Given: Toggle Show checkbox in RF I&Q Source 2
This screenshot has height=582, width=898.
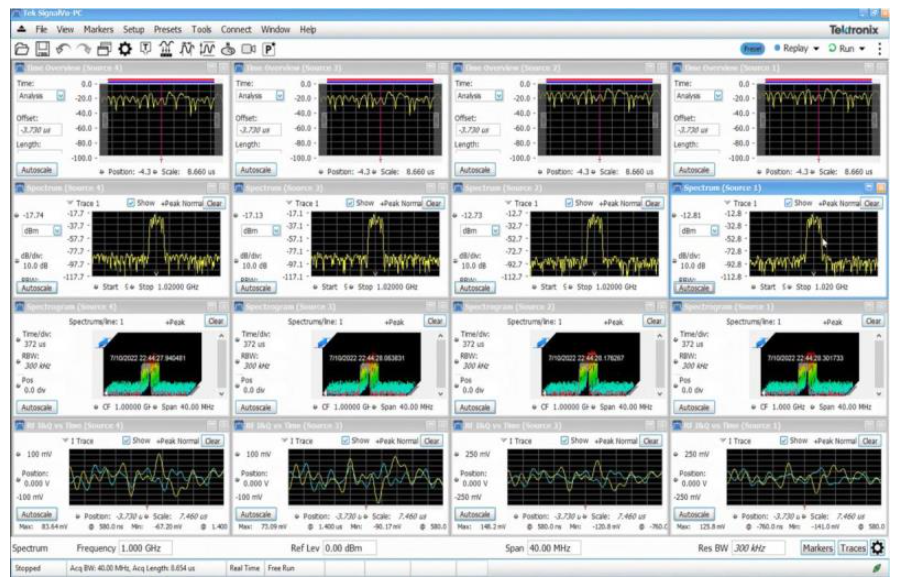Looking at the screenshot, I should pyautogui.click(x=565, y=441).
